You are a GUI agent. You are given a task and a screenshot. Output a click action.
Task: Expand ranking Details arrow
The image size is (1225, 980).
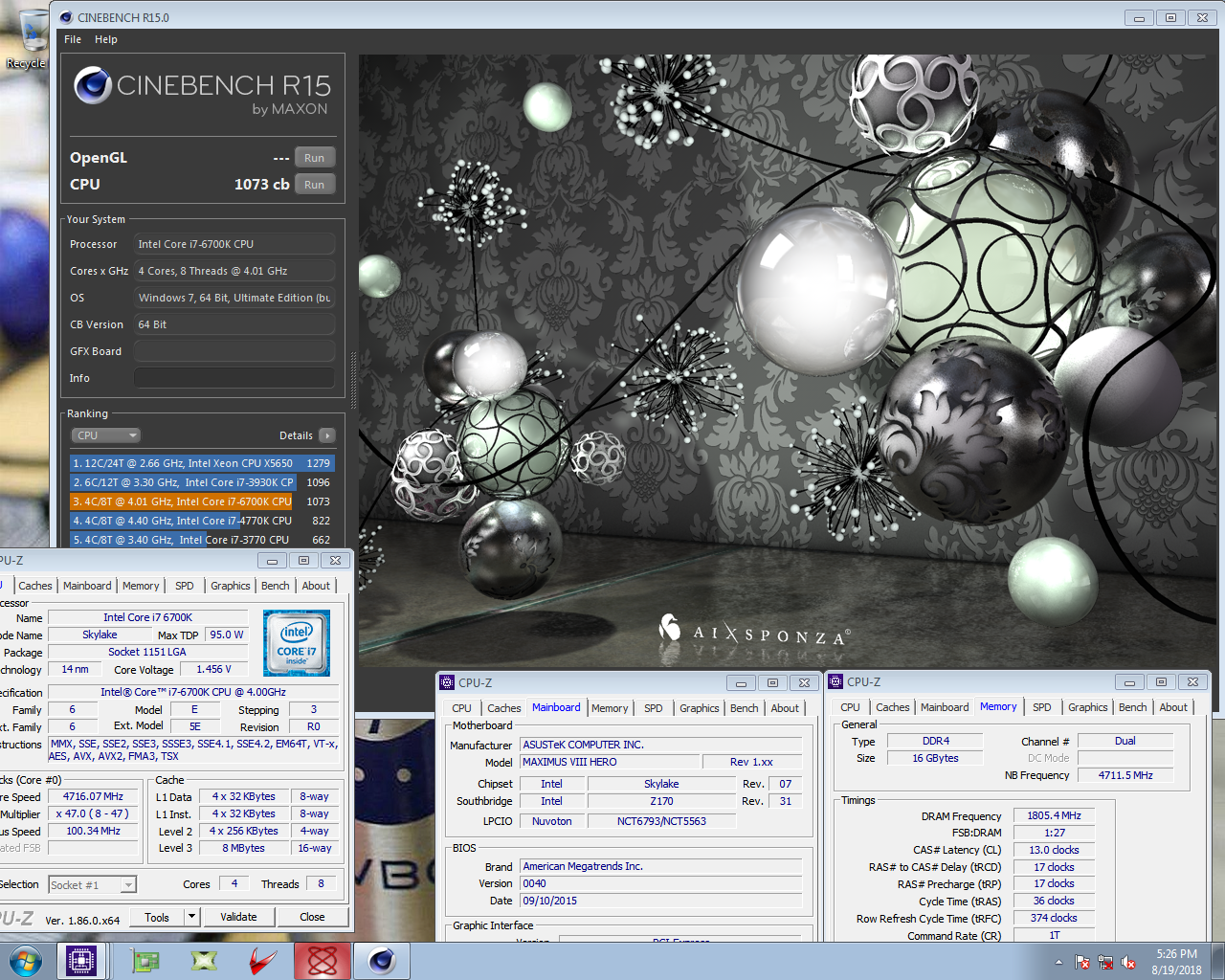(x=327, y=435)
